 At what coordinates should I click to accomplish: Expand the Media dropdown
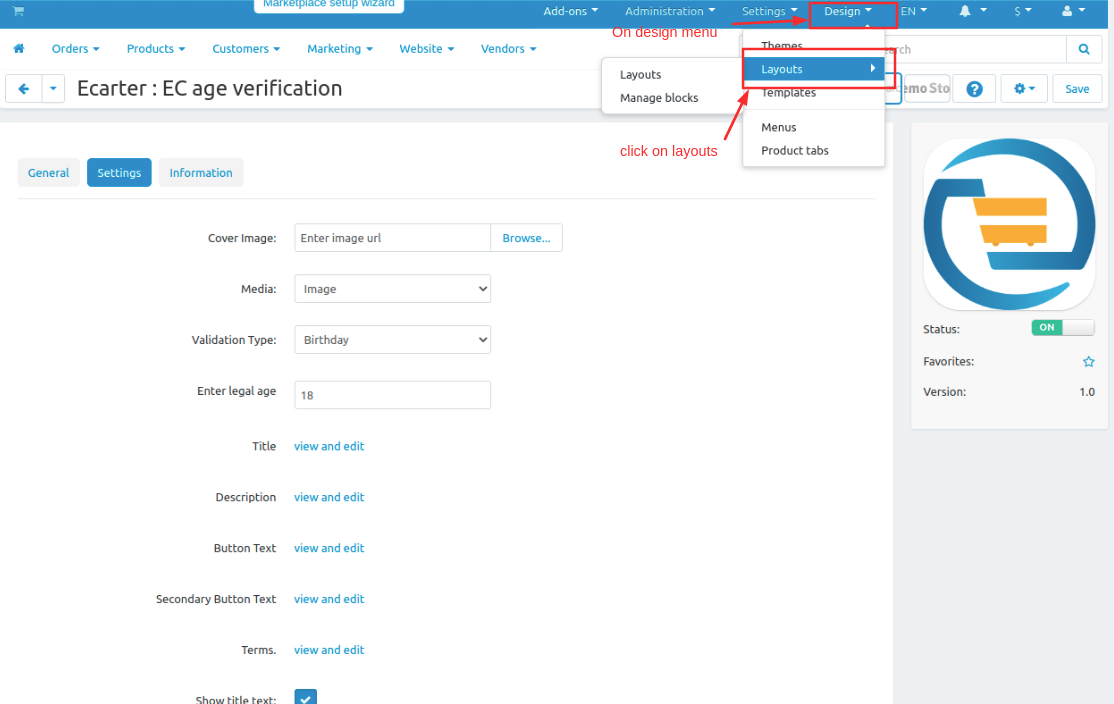pyautogui.click(x=392, y=289)
